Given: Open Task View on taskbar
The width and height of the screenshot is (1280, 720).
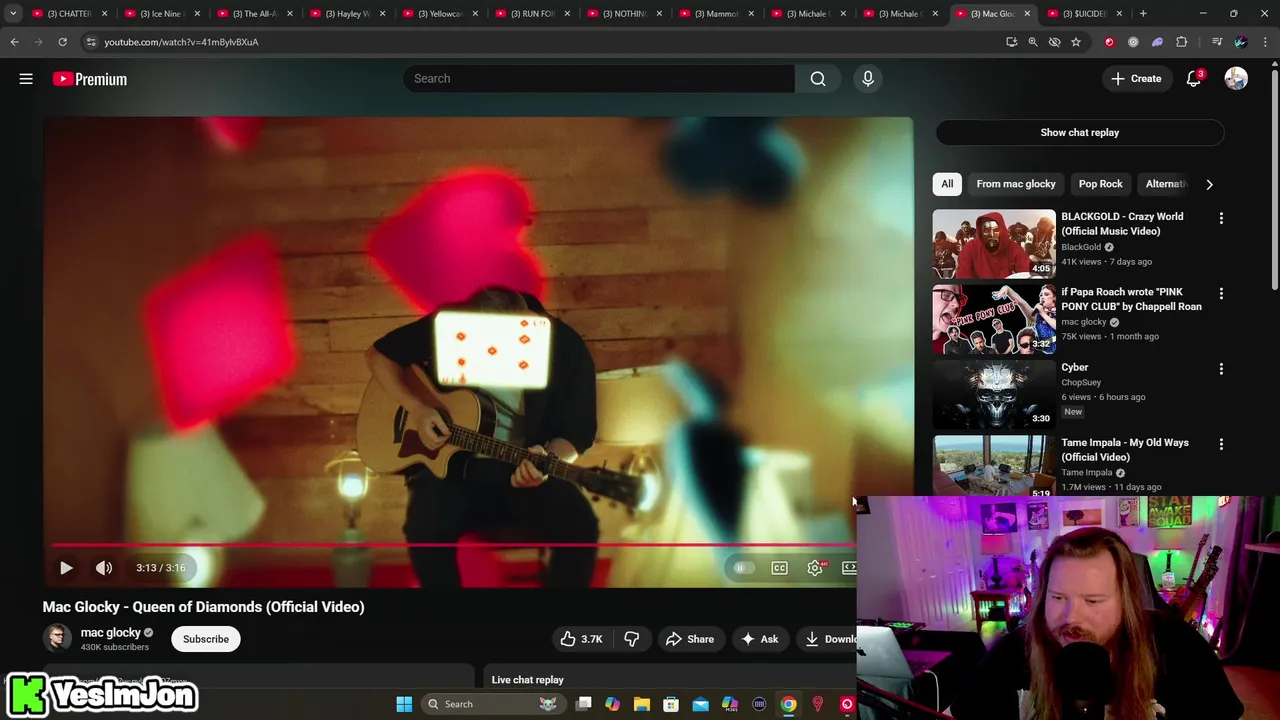Looking at the screenshot, I should pos(584,704).
